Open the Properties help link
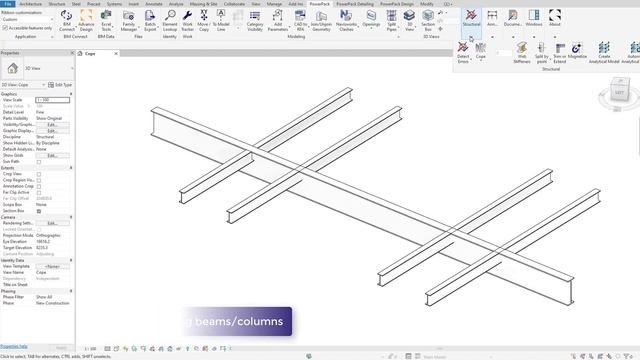This screenshot has height=360, width=640. (14, 347)
